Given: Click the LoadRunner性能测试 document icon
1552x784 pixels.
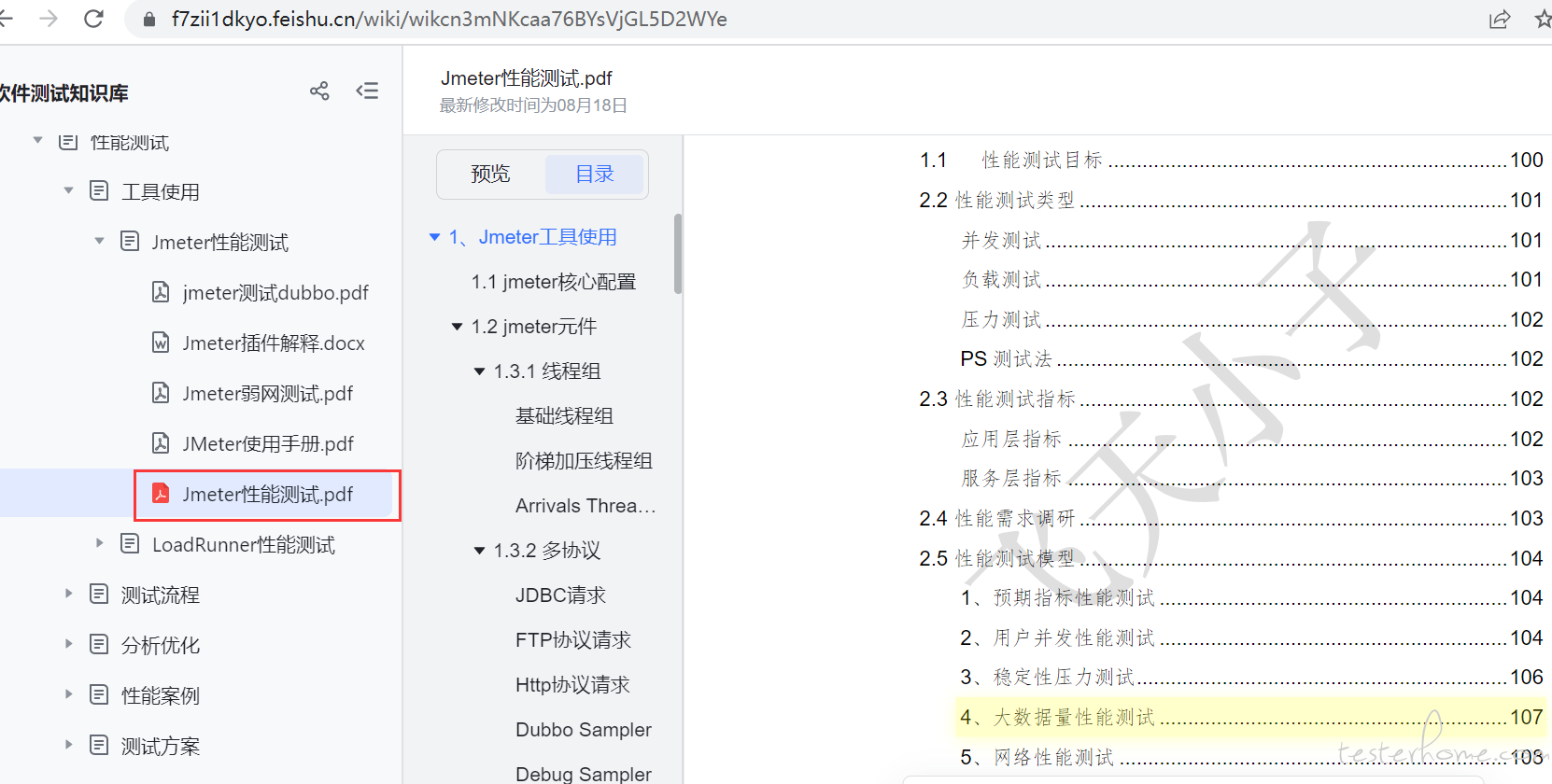Looking at the screenshot, I should coord(130,544).
